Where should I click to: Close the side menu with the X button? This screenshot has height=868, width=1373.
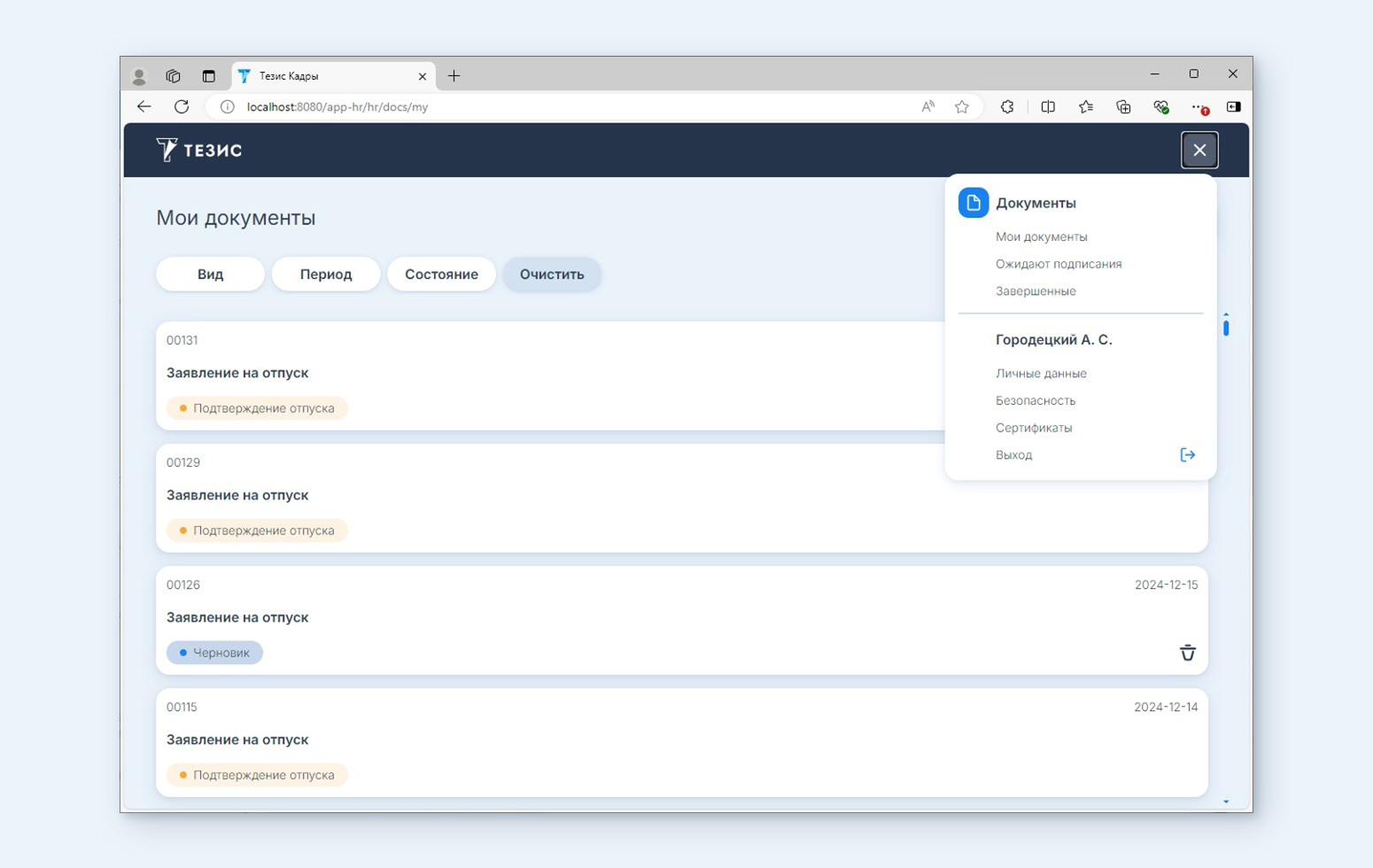tap(1199, 150)
